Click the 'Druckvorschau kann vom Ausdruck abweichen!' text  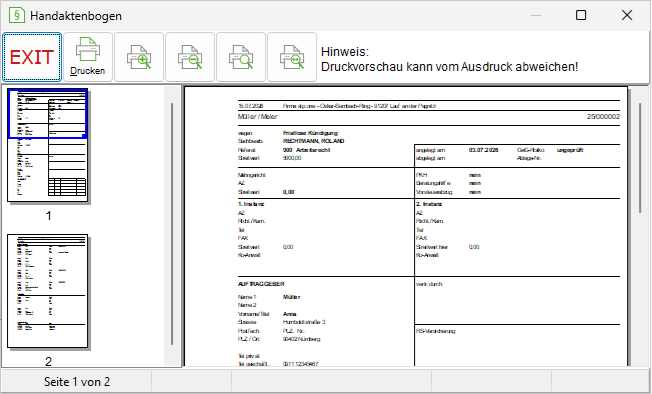449,66
